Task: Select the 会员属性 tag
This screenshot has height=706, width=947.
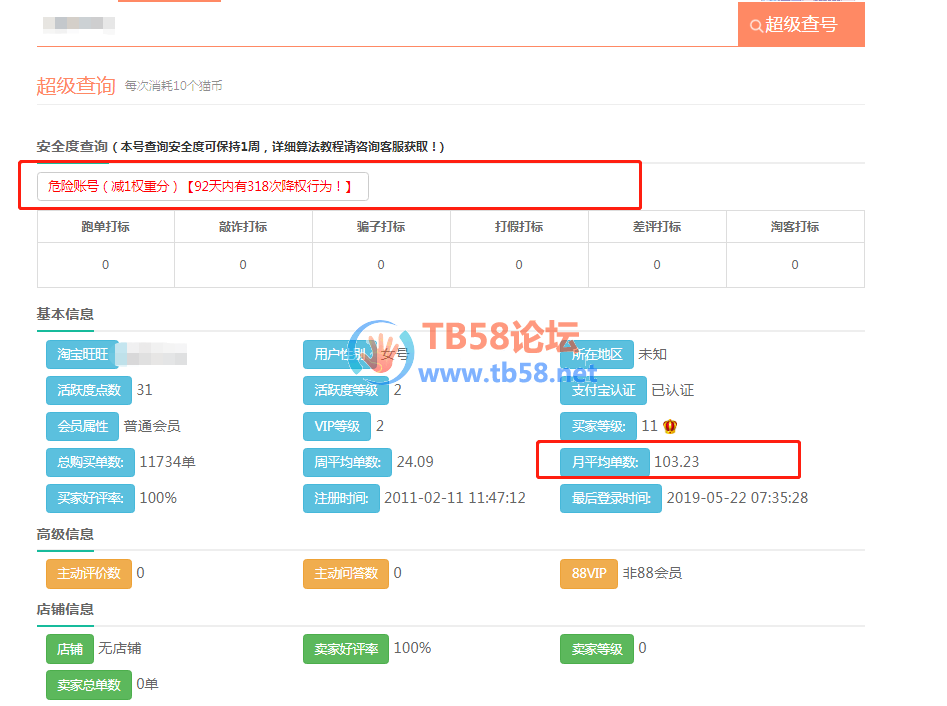Action: click(x=82, y=426)
